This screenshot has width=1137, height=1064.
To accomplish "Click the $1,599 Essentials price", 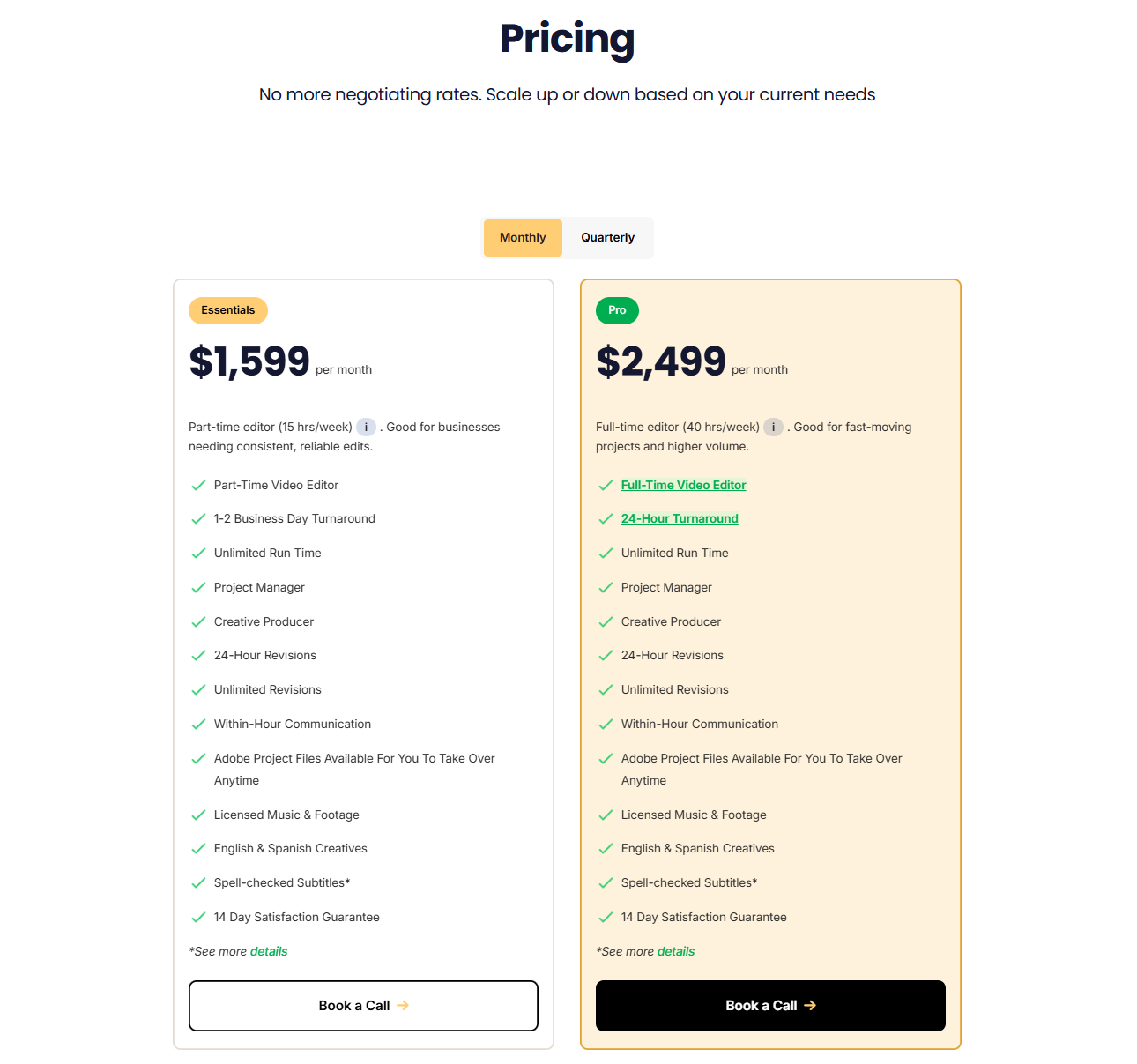I will 249,361.
